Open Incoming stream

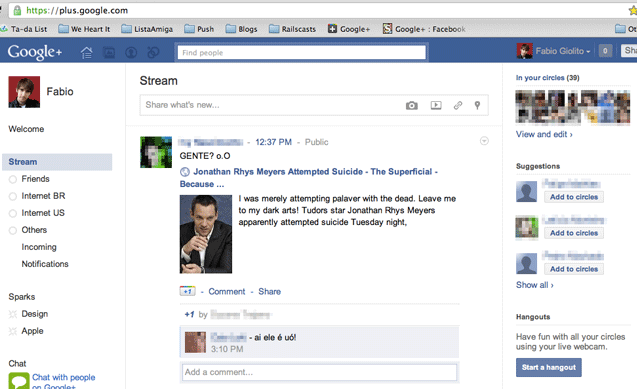tap(39, 247)
